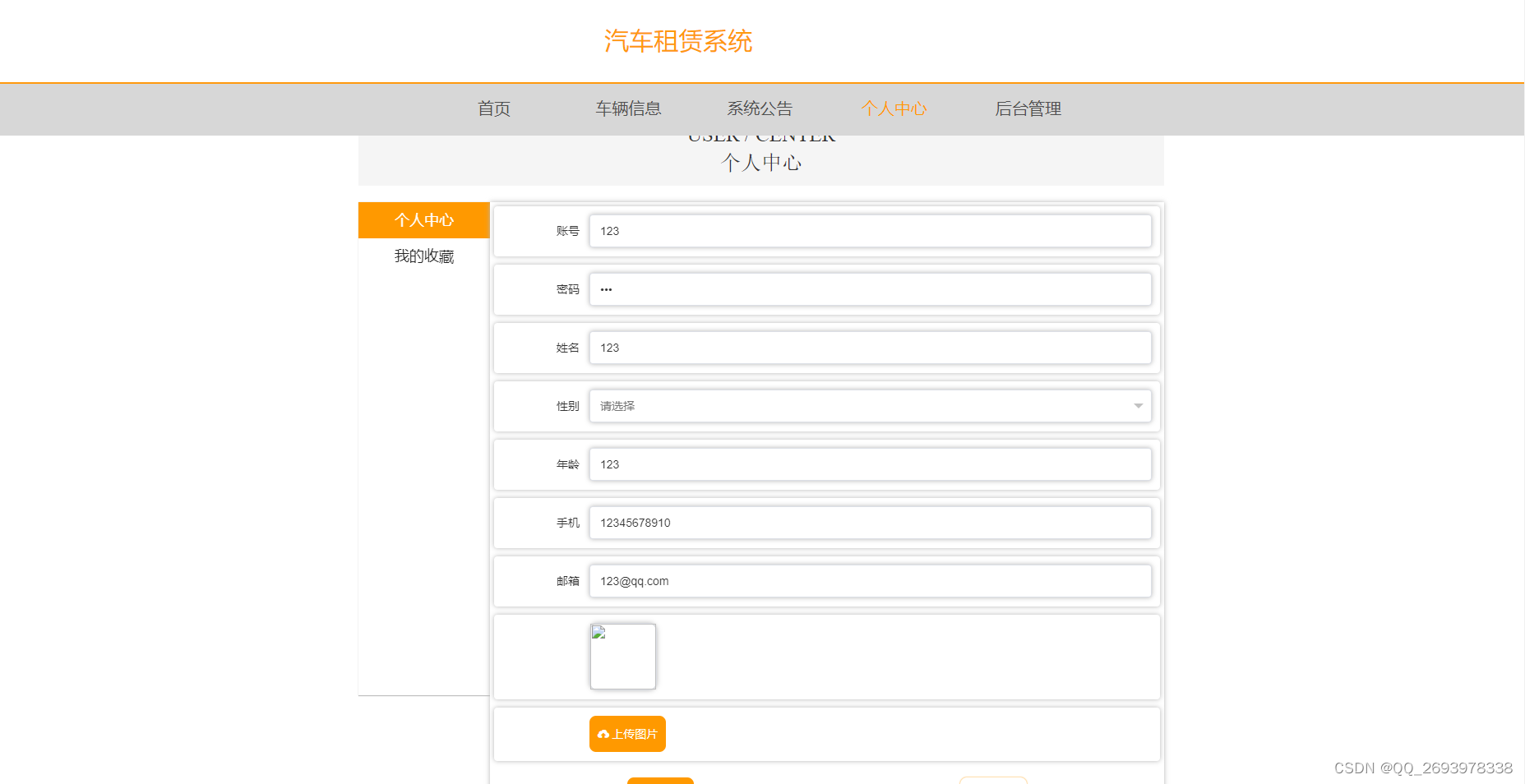
Task: Open 系统公告 in the nav bar
Action: [760, 108]
